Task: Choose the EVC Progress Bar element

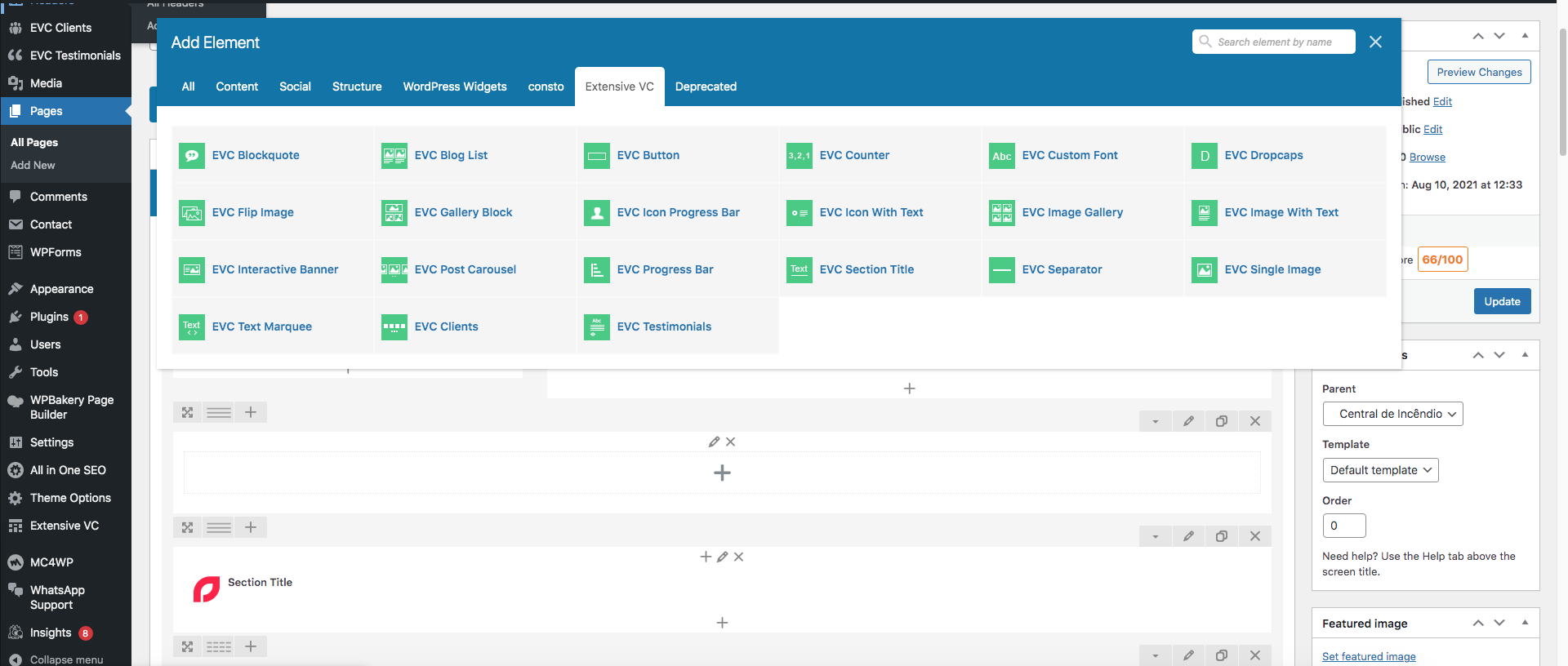Action: coord(678,269)
